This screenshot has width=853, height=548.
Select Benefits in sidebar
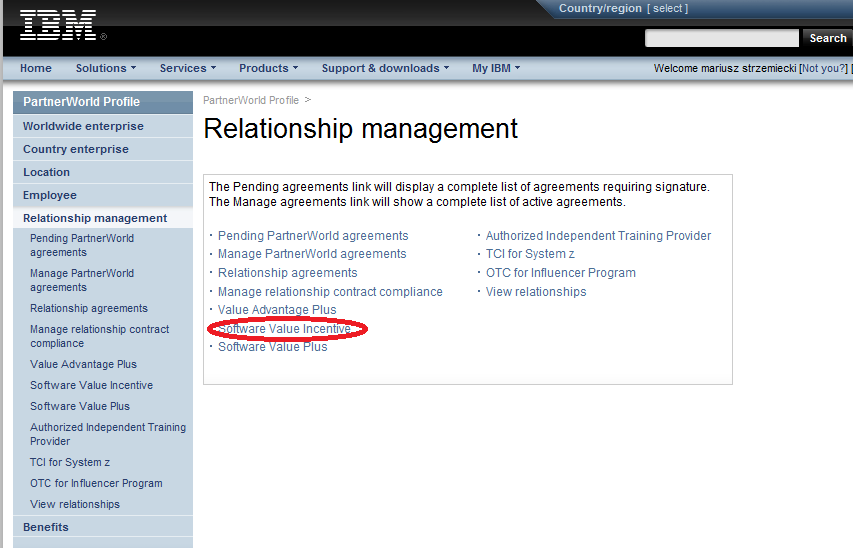pos(103,527)
